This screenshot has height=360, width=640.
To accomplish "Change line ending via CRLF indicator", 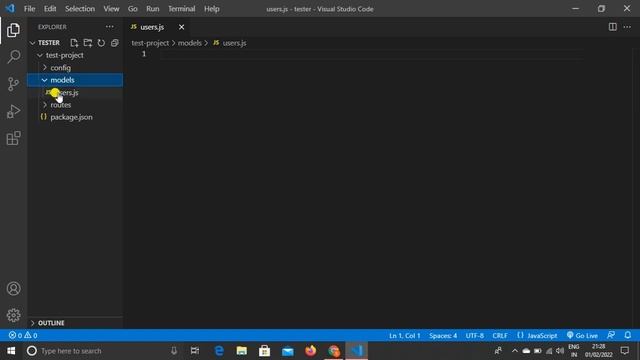I will click(500, 336).
